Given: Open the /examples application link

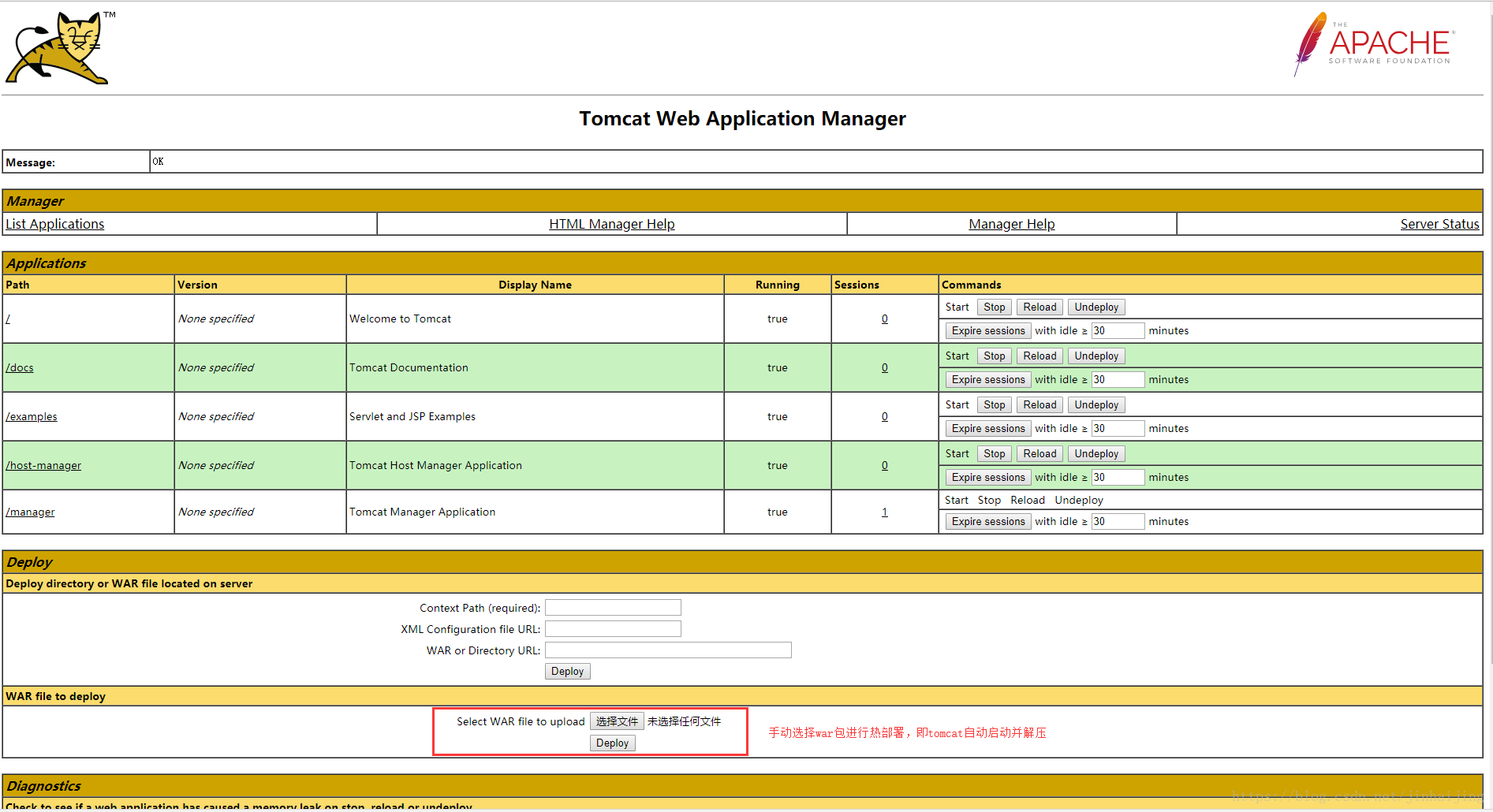Looking at the screenshot, I should point(32,416).
